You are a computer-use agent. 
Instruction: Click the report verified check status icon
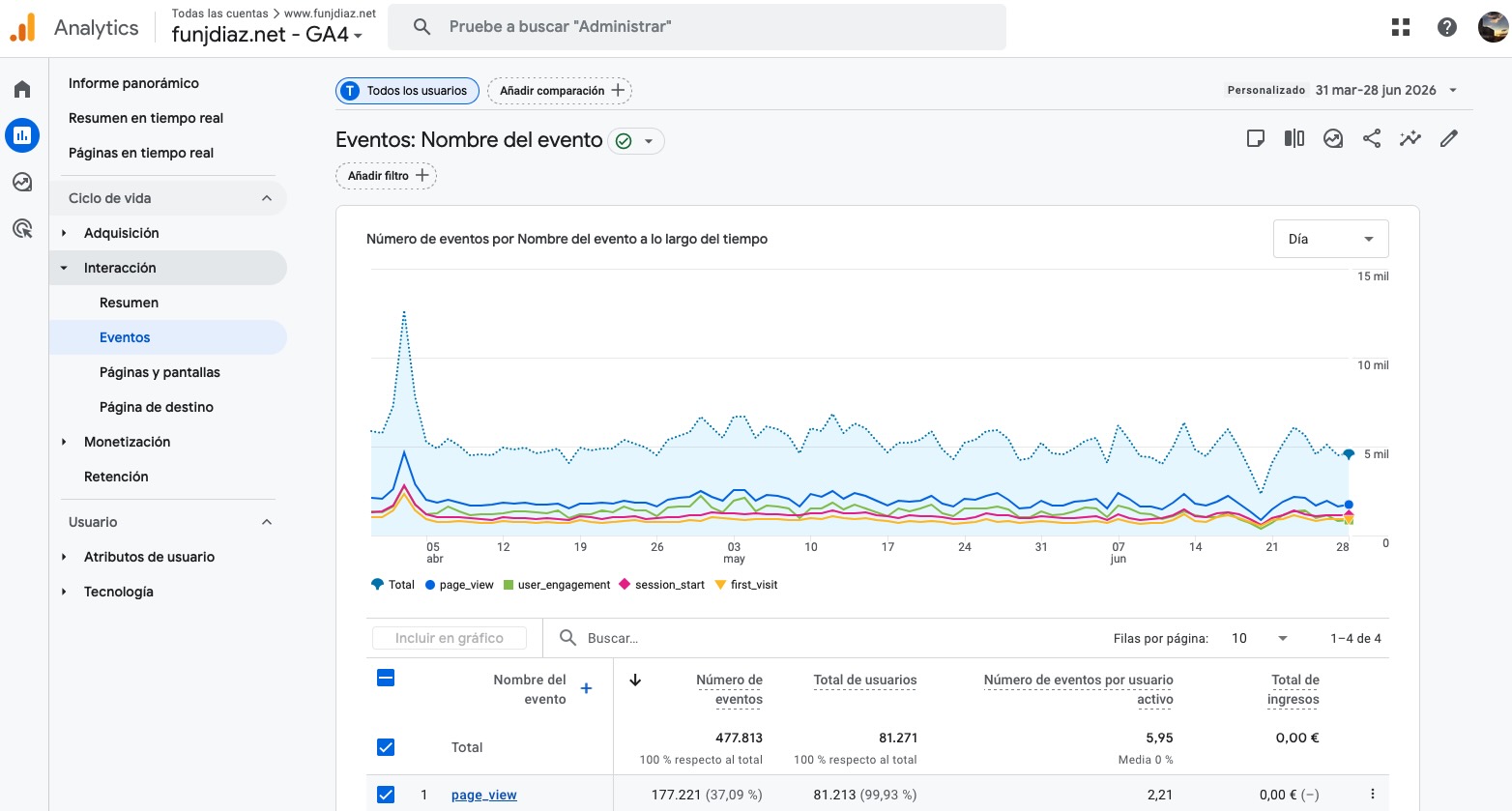624,141
